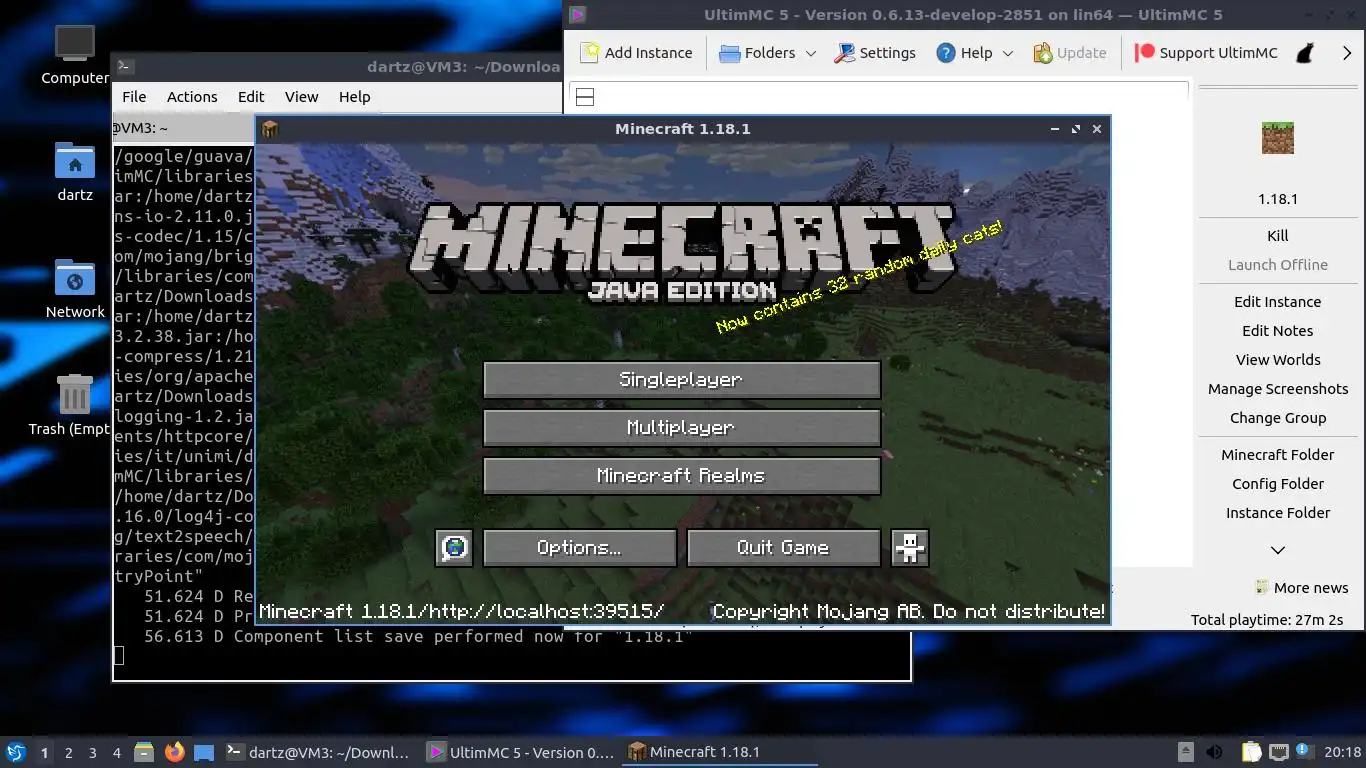
Task: Open the Edit menu in terminal
Action: pyautogui.click(x=251, y=97)
